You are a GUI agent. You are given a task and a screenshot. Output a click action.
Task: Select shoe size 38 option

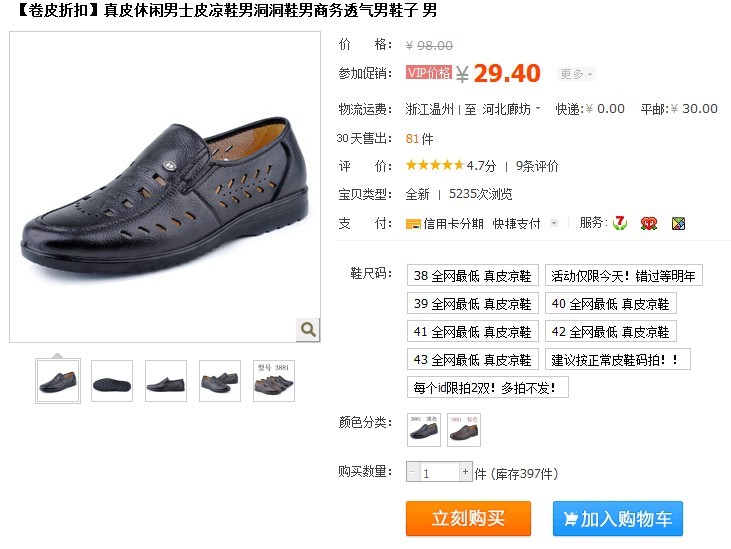[473, 275]
